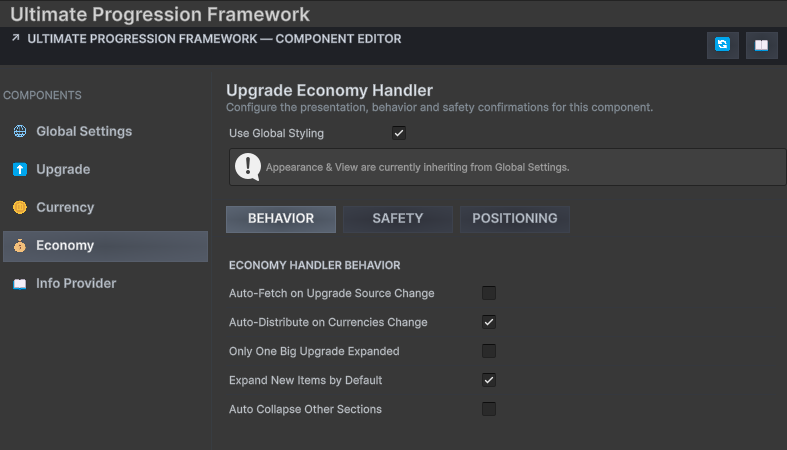This screenshot has width=787, height=450.
Task: Click the Only One Big Upgrade Expanded label
Action: click(314, 352)
